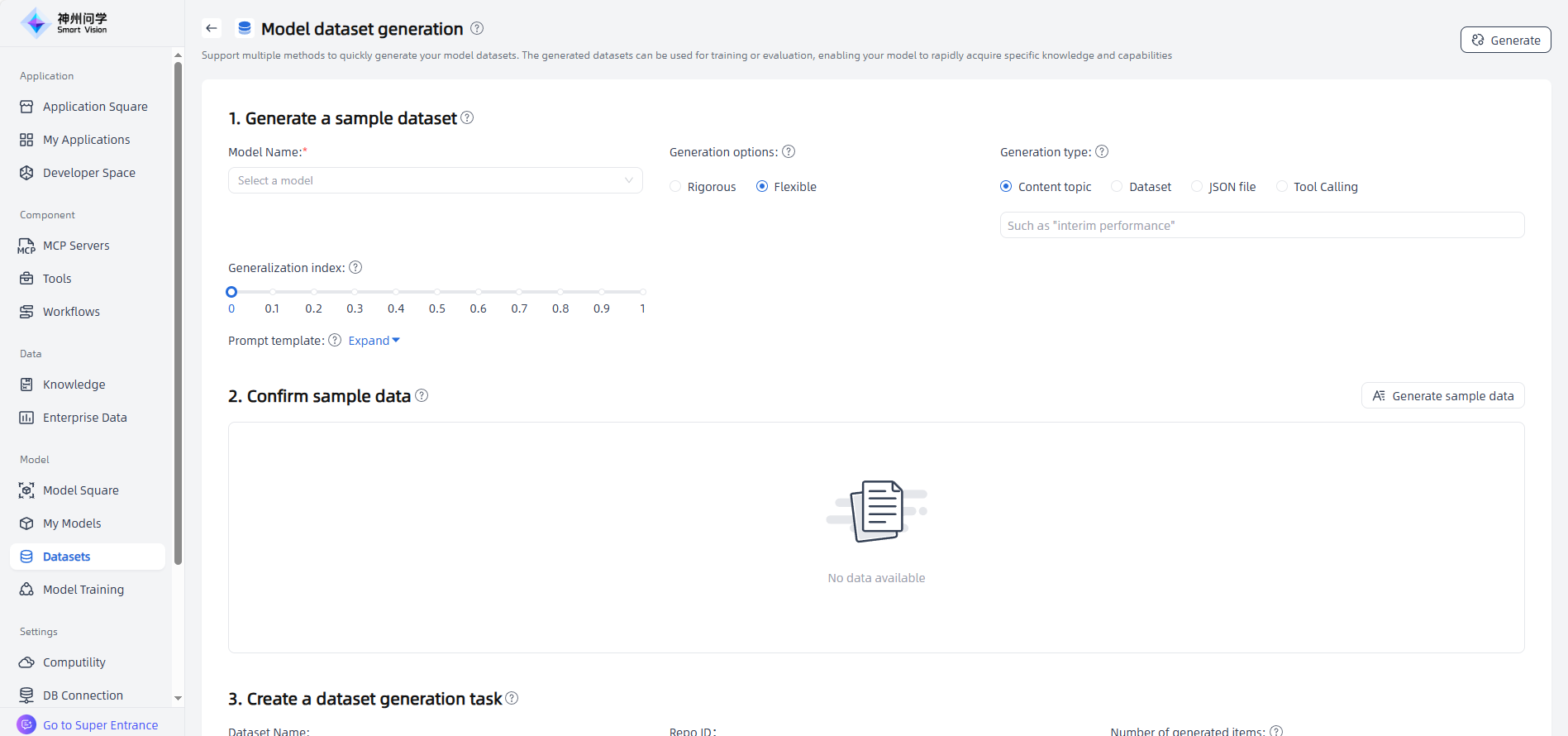Image resolution: width=1568 pixels, height=736 pixels.
Task: Expand the Prompt template section
Action: pos(374,341)
